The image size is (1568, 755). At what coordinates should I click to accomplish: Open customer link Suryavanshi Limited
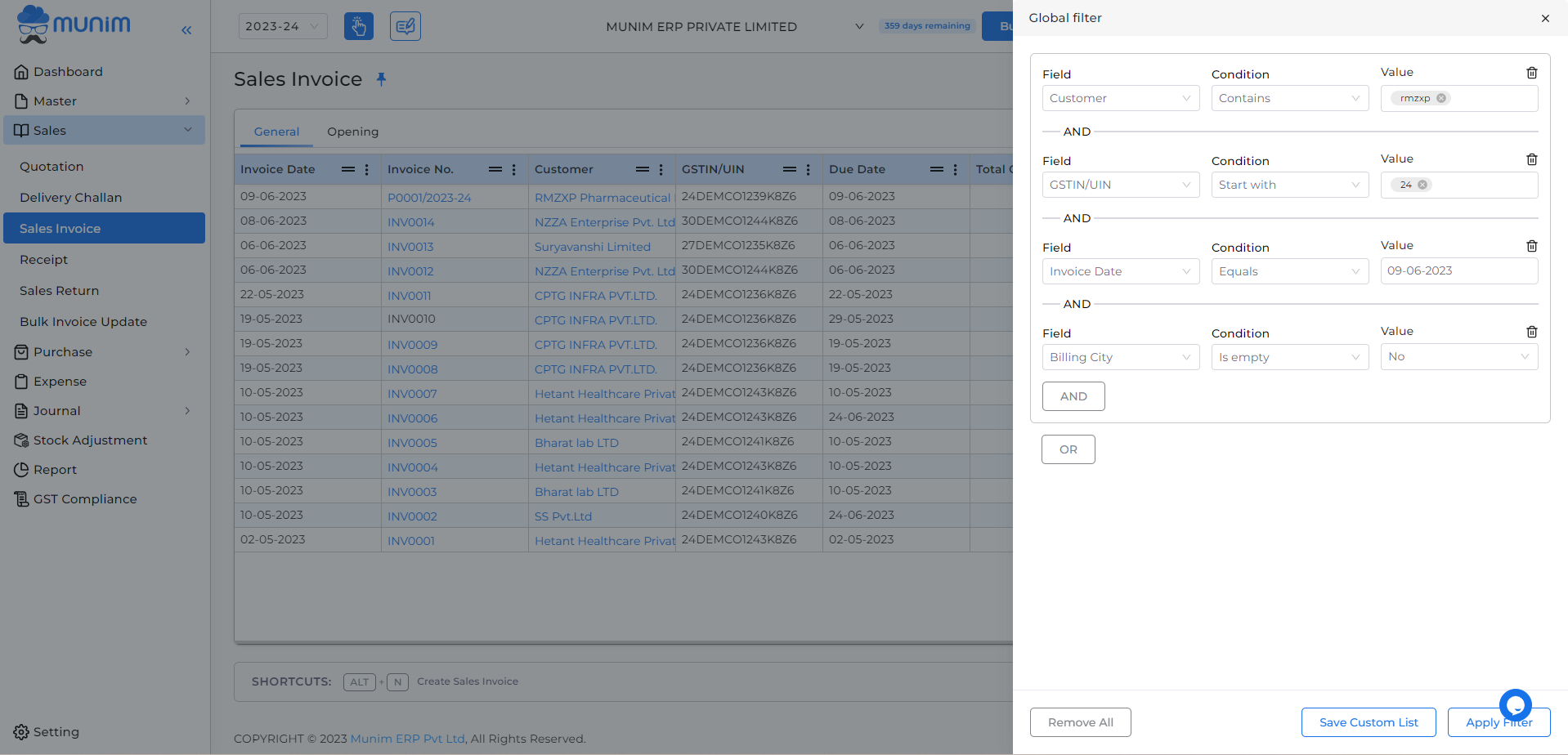tap(593, 247)
